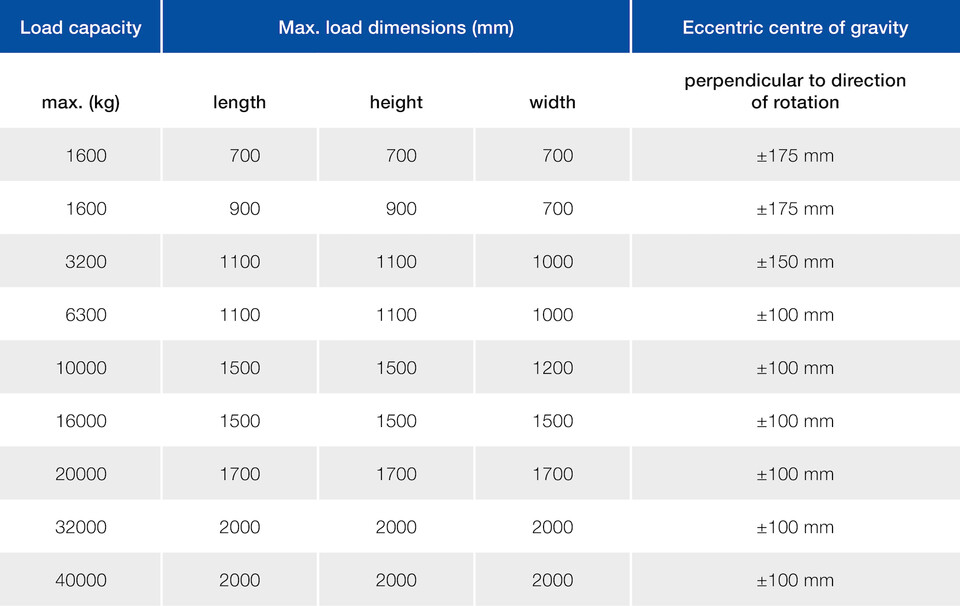Click the max. (kg) subheader
The height and width of the screenshot is (606, 960).
tap(80, 102)
